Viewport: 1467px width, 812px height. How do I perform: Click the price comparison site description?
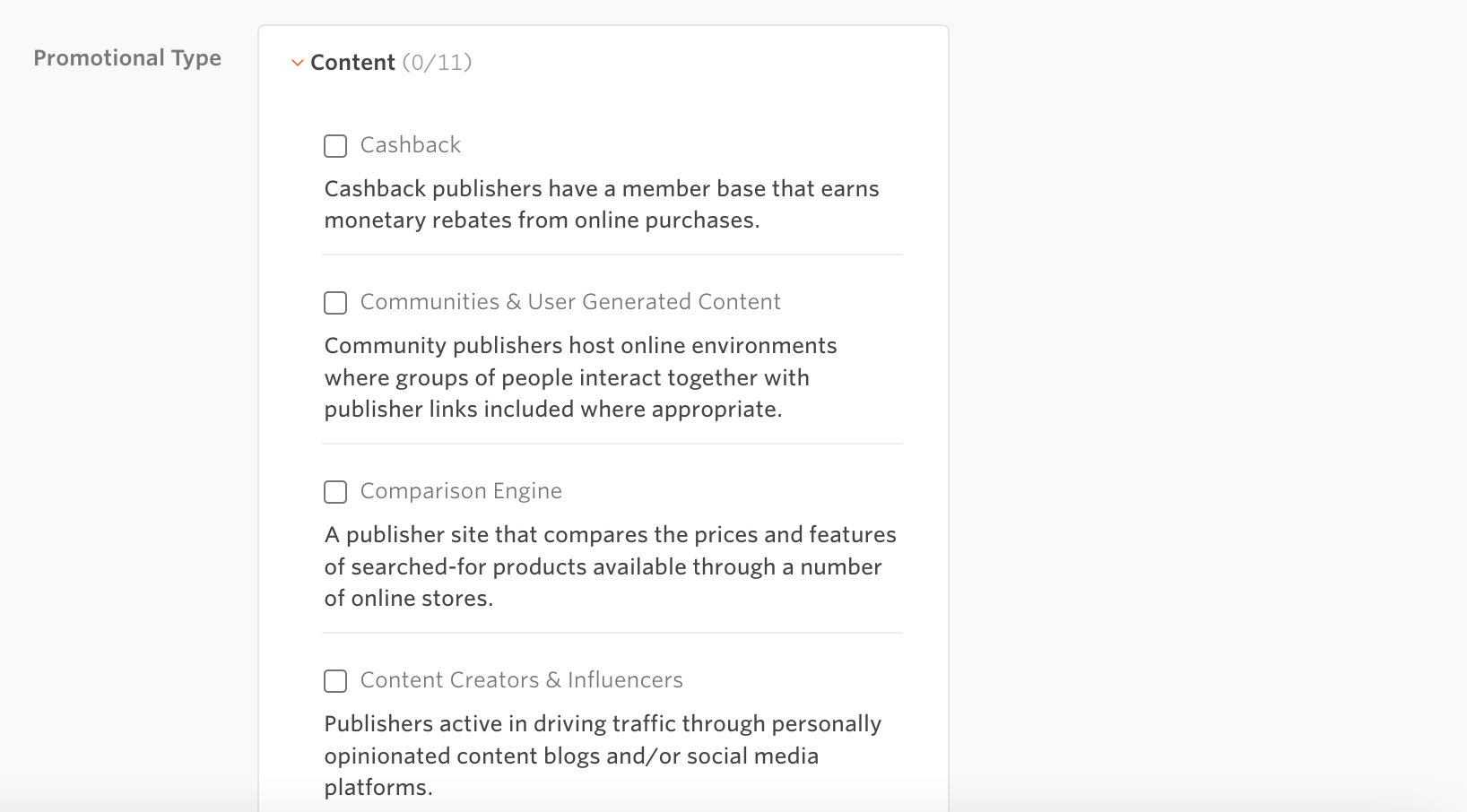point(610,566)
